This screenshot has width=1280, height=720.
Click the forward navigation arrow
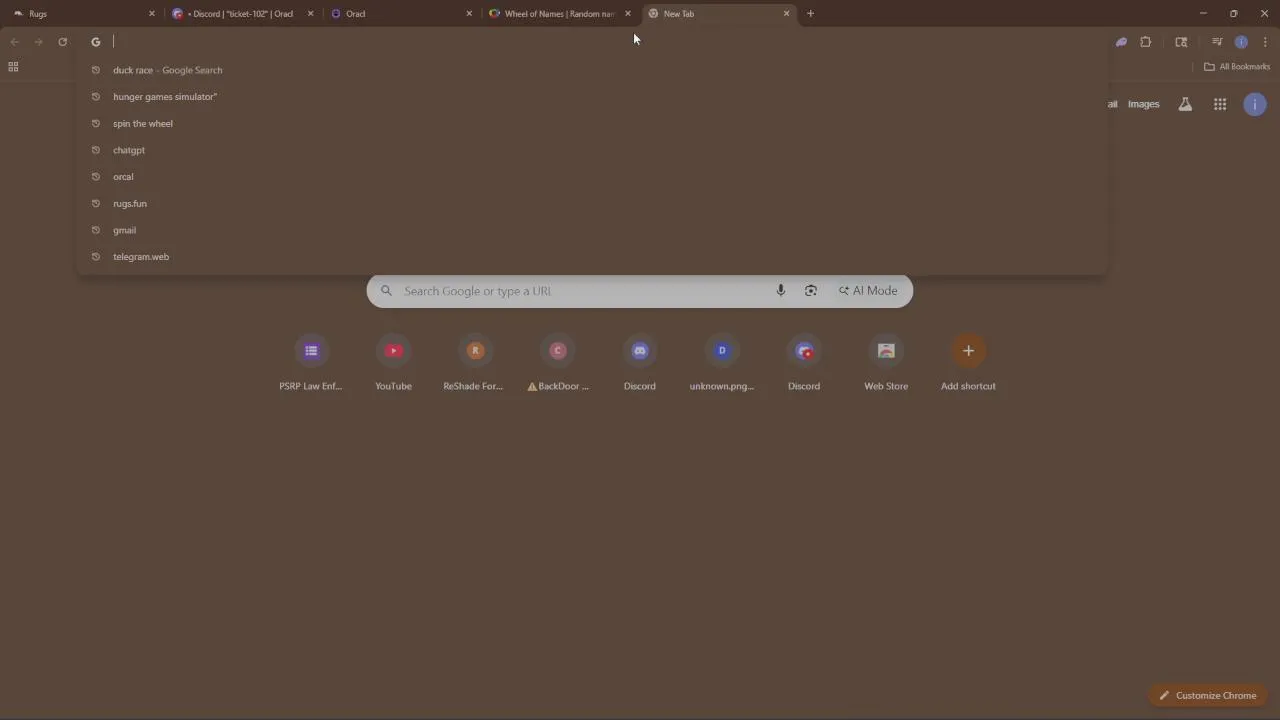[38, 42]
